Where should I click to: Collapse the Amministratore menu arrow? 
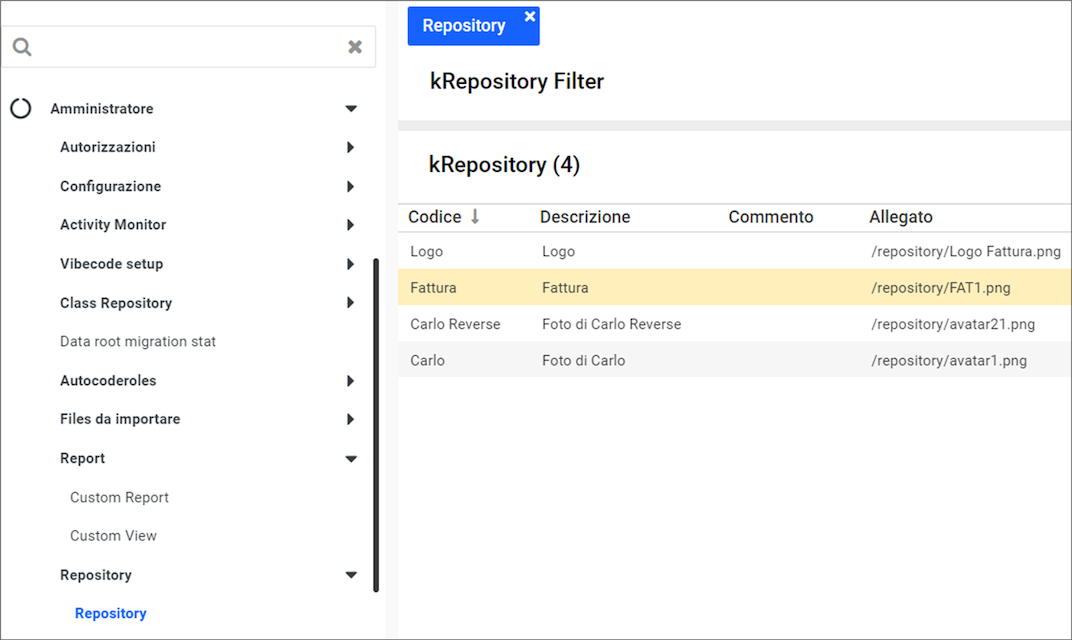pos(351,109)
